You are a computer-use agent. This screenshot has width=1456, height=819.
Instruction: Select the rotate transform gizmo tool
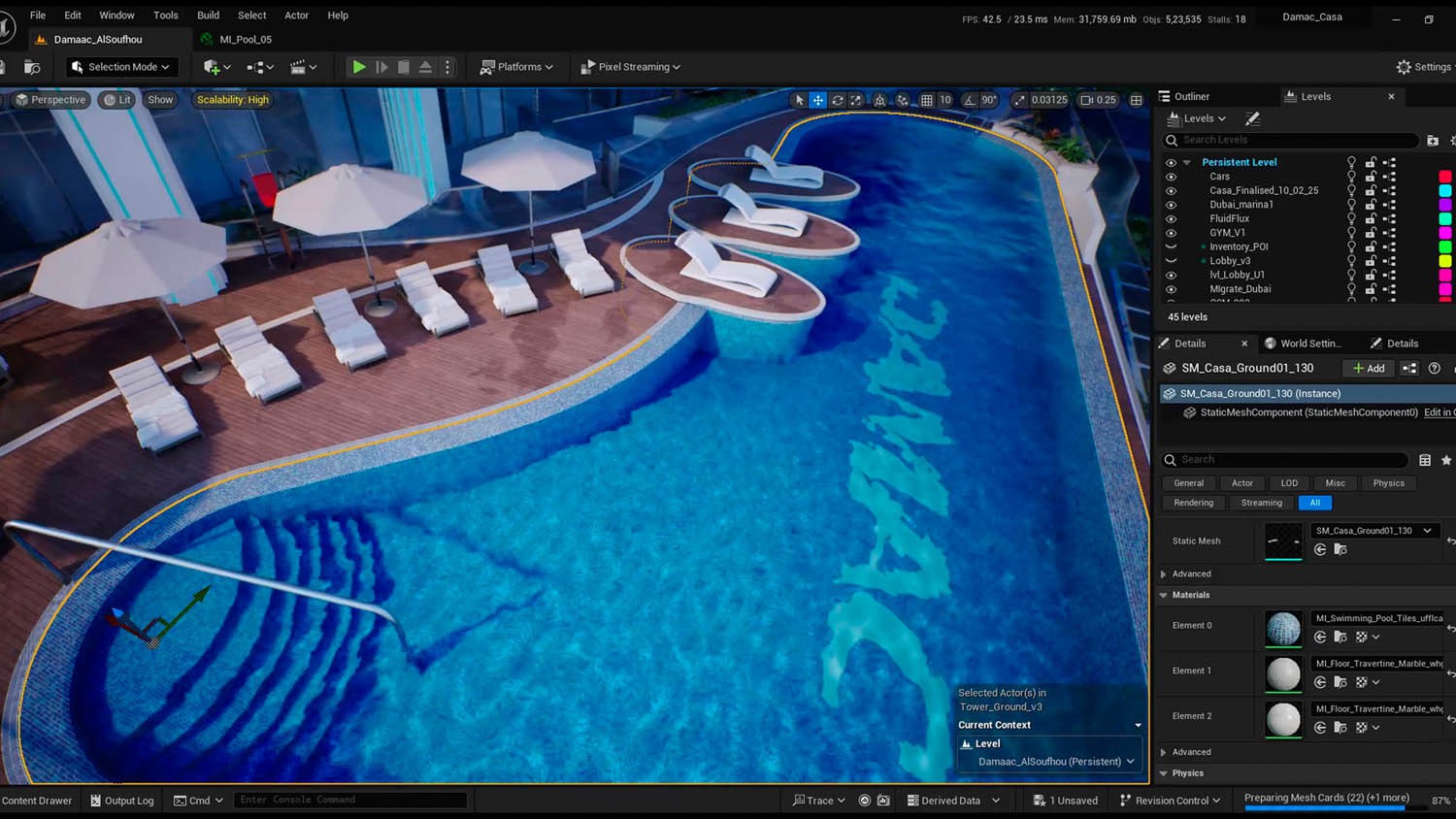(x=838, y=100)
